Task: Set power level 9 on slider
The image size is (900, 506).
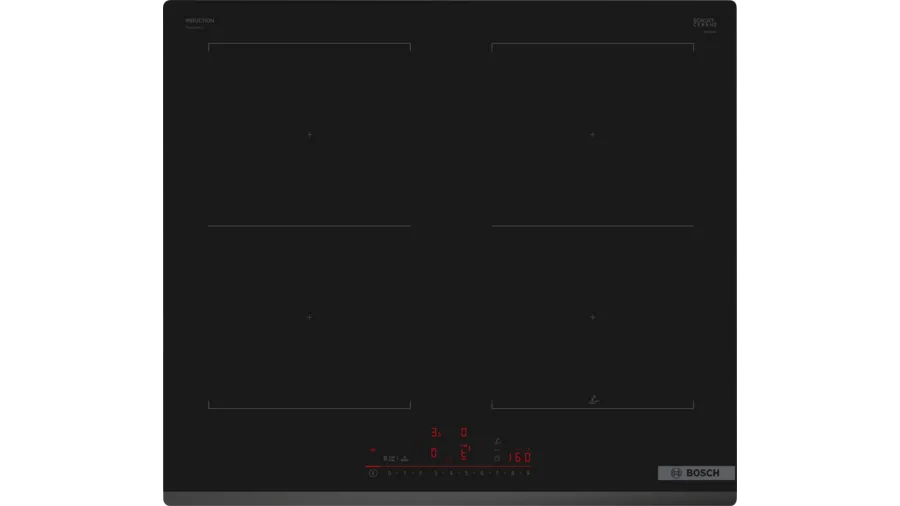Action: pos(527,473)
